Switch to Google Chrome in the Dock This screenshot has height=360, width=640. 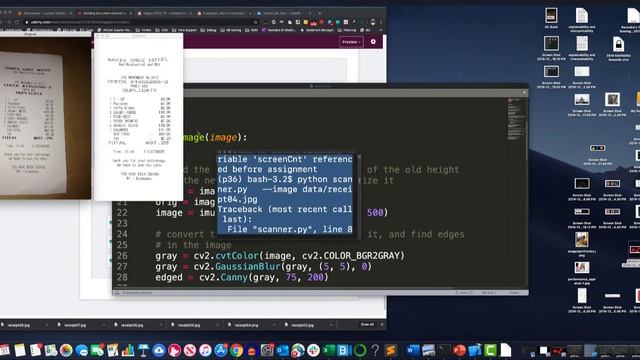(x=236, y=350)
